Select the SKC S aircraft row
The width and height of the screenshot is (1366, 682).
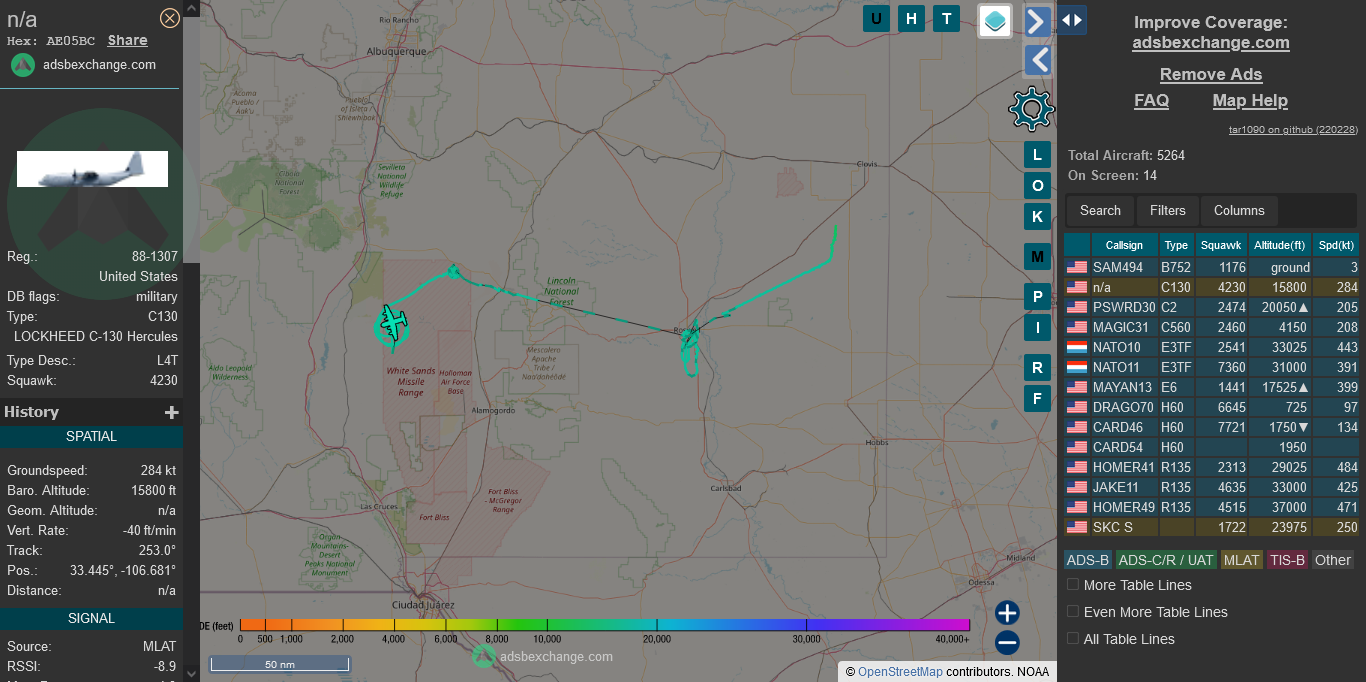pos(1211,527)
